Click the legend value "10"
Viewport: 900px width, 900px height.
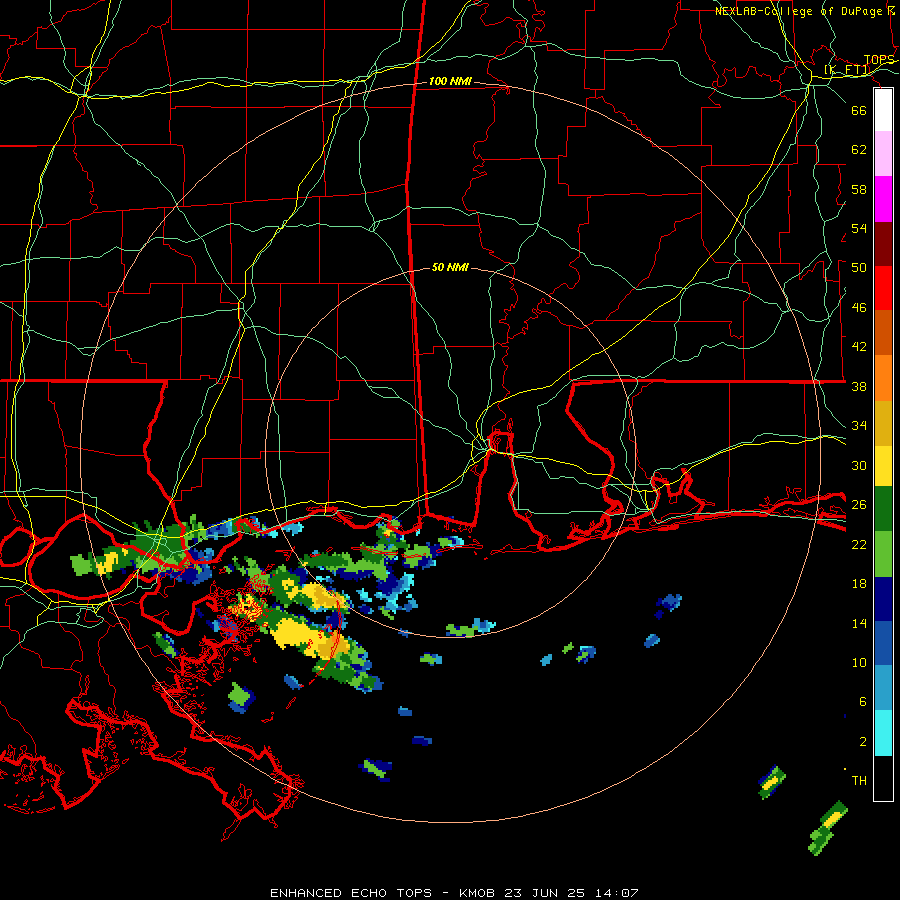point(859,662)
